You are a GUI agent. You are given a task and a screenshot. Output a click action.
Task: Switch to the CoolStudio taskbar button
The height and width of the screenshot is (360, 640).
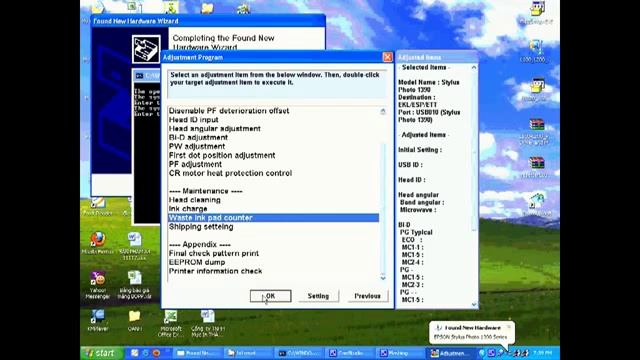point(349,353)
